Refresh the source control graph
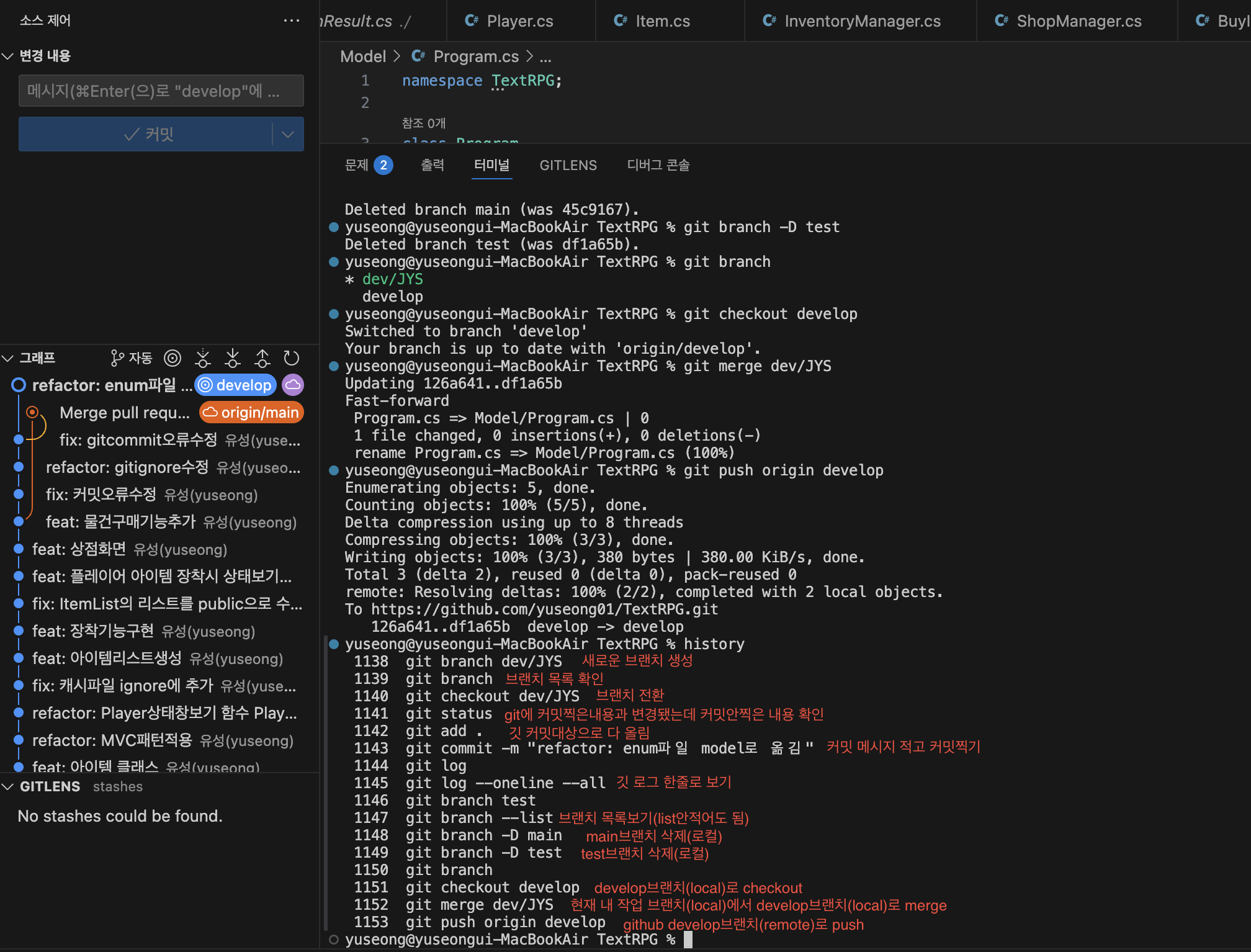1251x952 pixels. click(x=292, y=358)
